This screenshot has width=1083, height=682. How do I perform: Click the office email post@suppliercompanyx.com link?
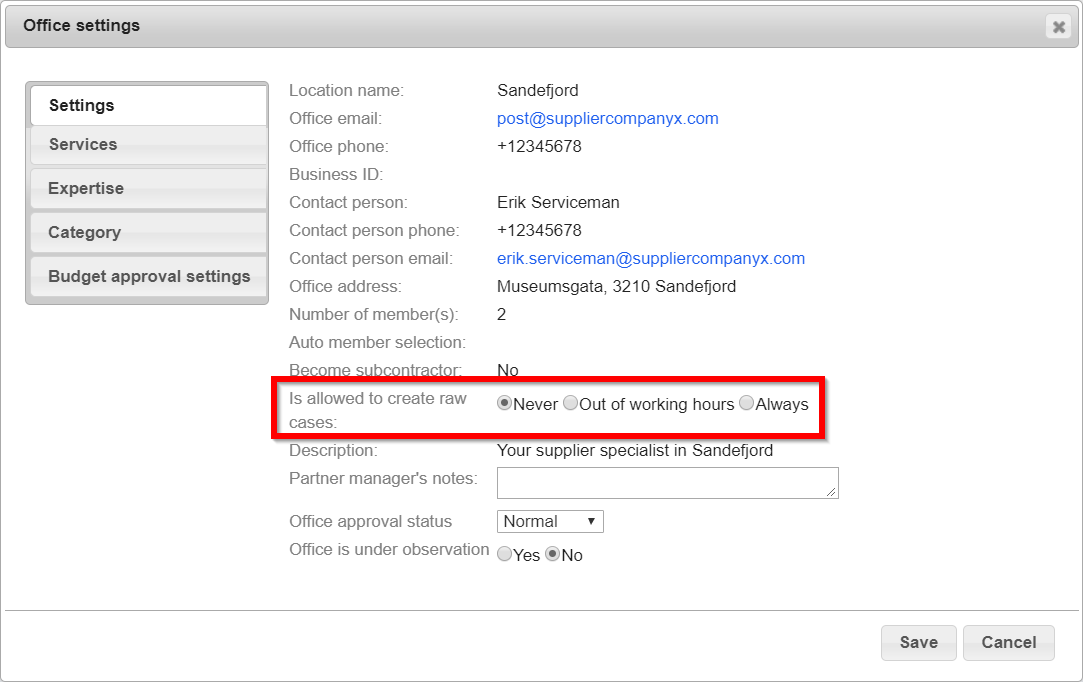607,118
